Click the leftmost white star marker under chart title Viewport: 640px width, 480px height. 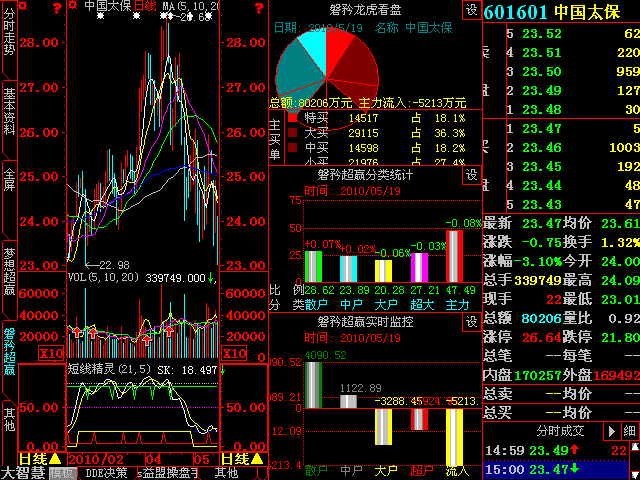(100, 16)
